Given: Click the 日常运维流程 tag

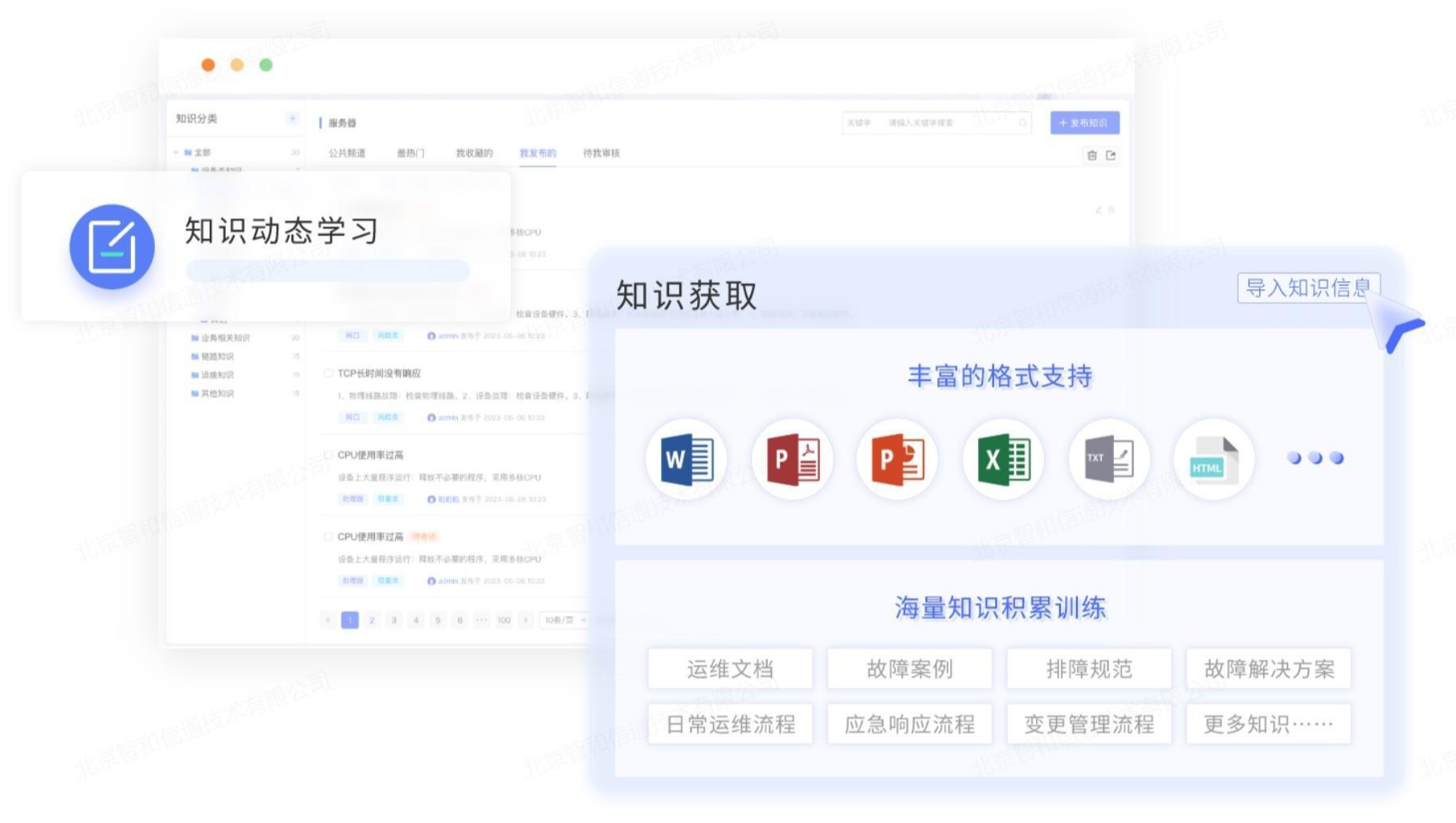Looking at the screenshot, I should 730,724.
